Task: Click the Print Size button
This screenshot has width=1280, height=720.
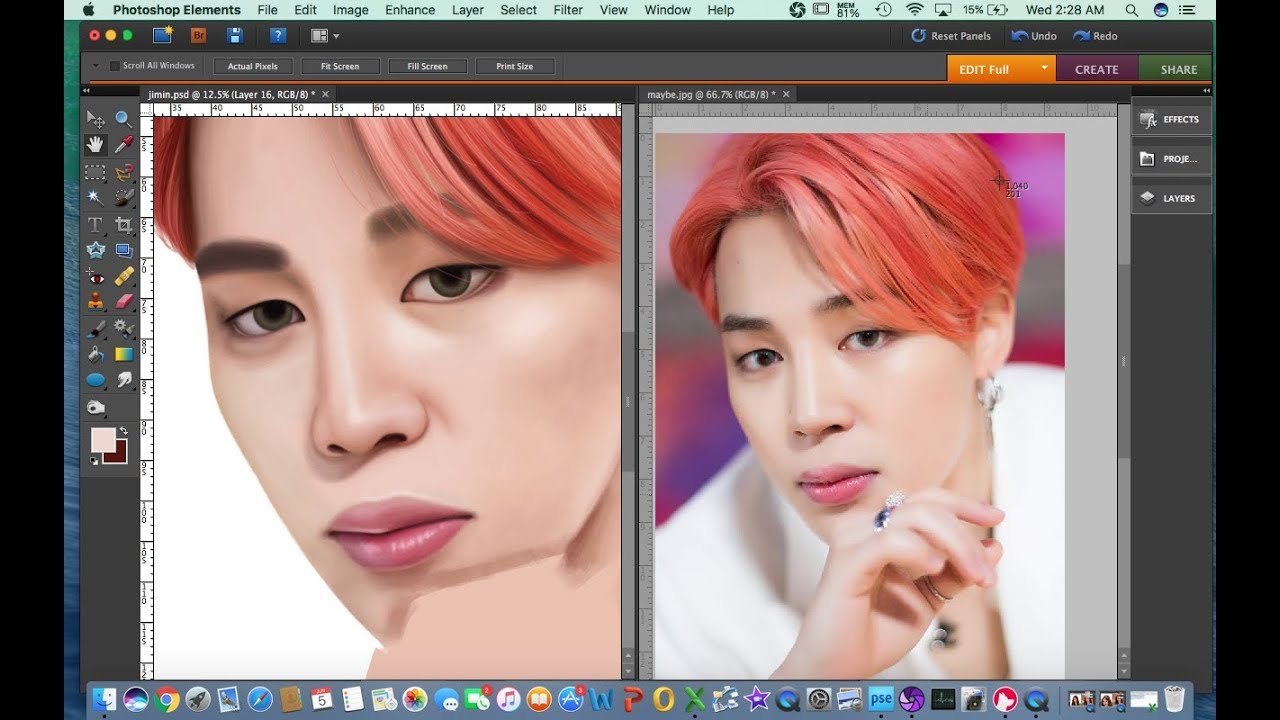Action: (x=514, y=66)
